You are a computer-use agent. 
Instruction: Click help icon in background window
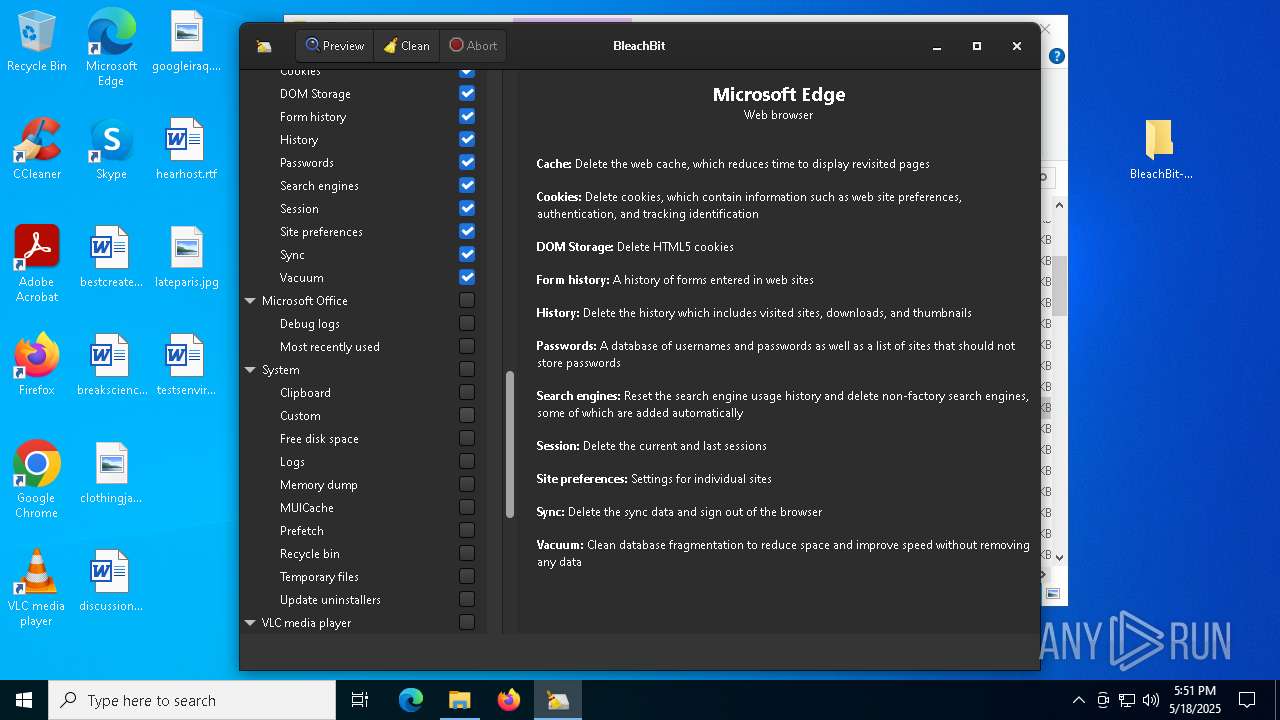click(x=1056, y=56)
